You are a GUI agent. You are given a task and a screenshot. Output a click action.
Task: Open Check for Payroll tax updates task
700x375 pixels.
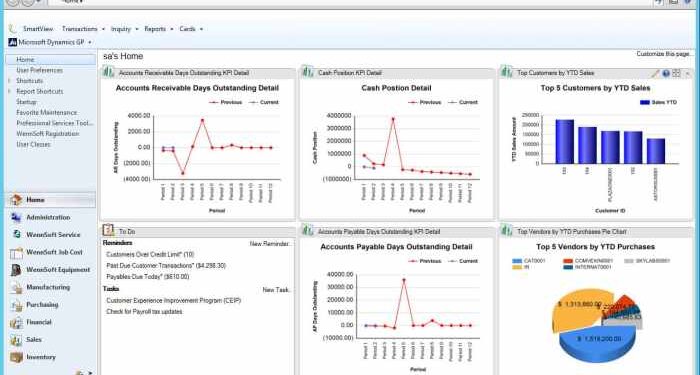tap(144, 312)
